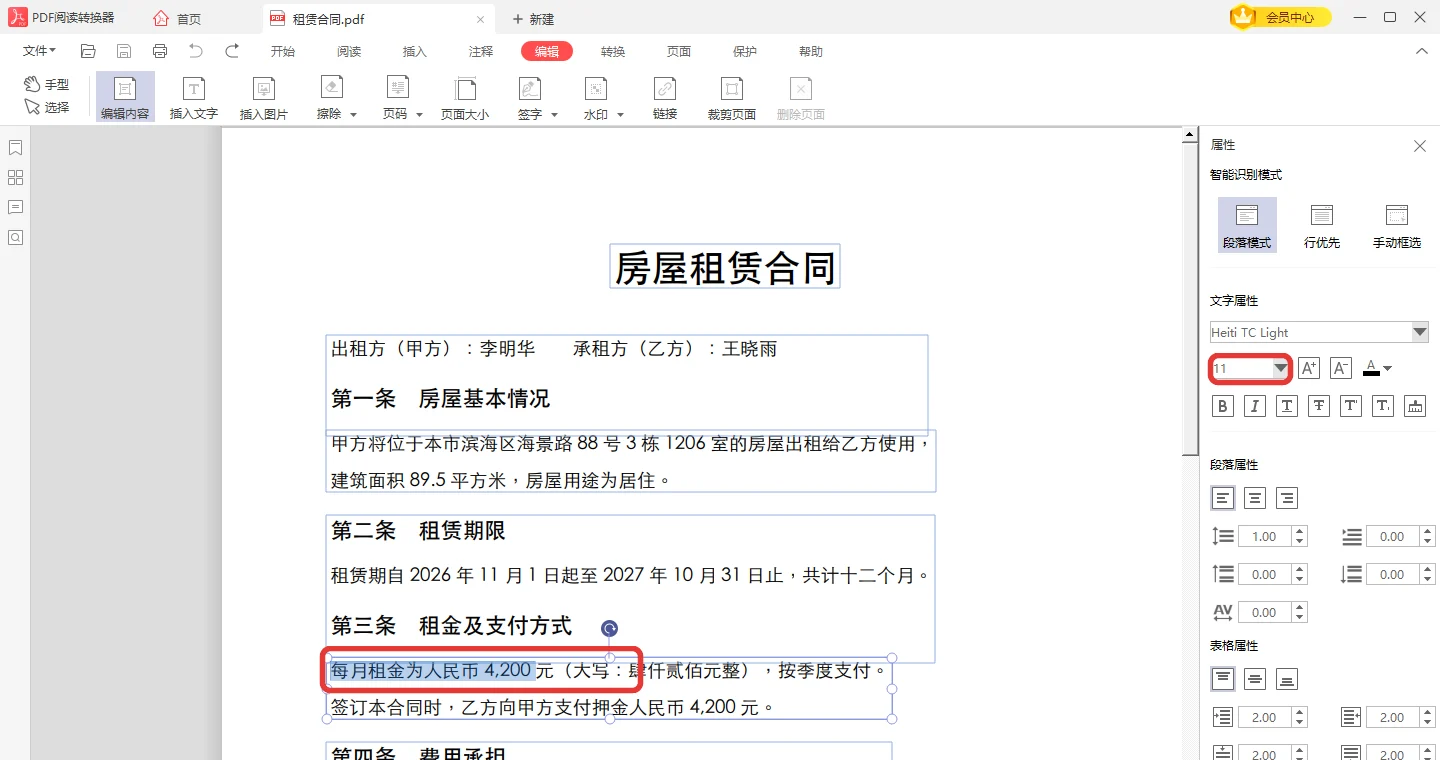Decrease font size with A- button
The width and height of the screenshot is (1440, 760).
click(x=1341, y=368)
